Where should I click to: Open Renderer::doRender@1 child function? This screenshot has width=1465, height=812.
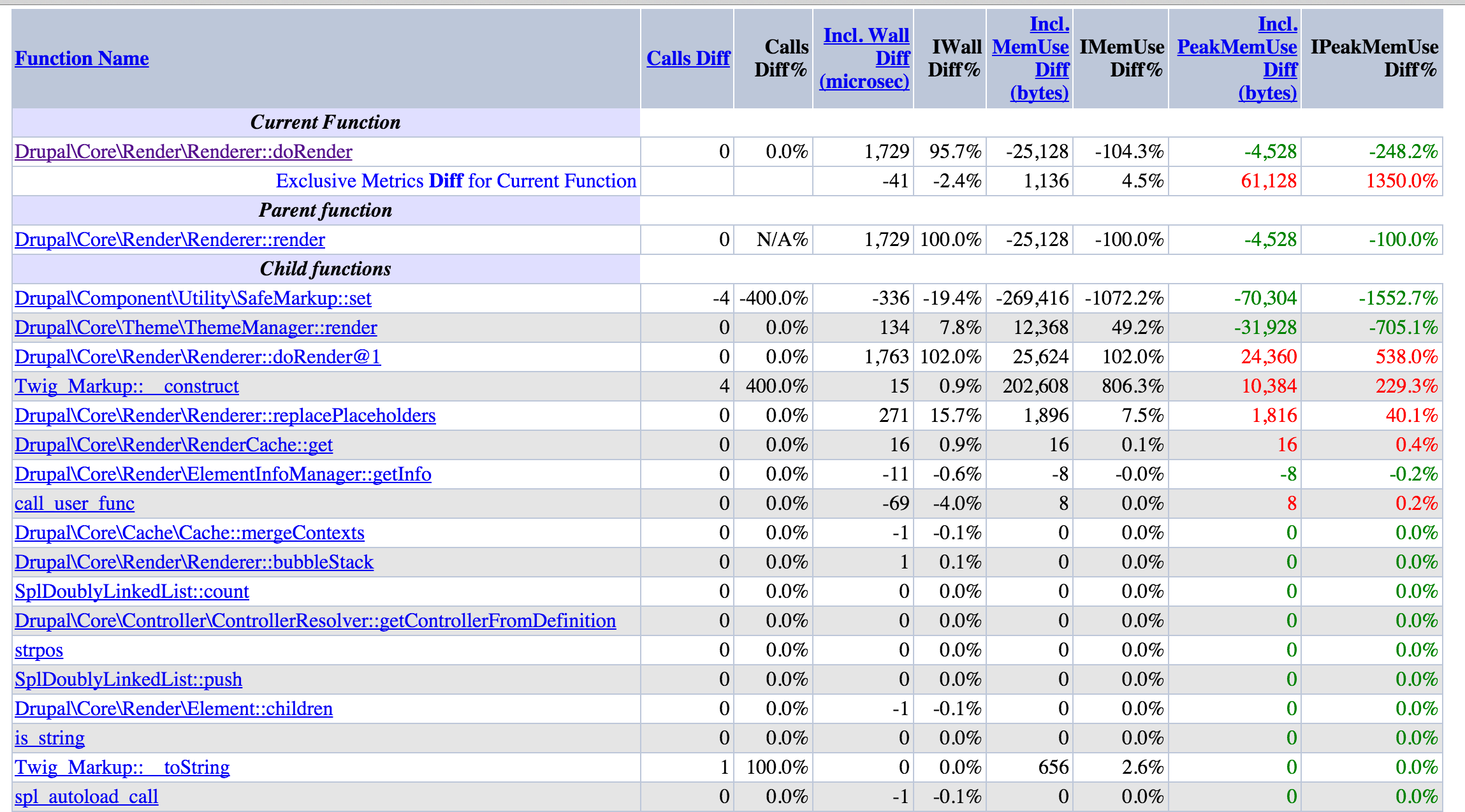(198, 357)
